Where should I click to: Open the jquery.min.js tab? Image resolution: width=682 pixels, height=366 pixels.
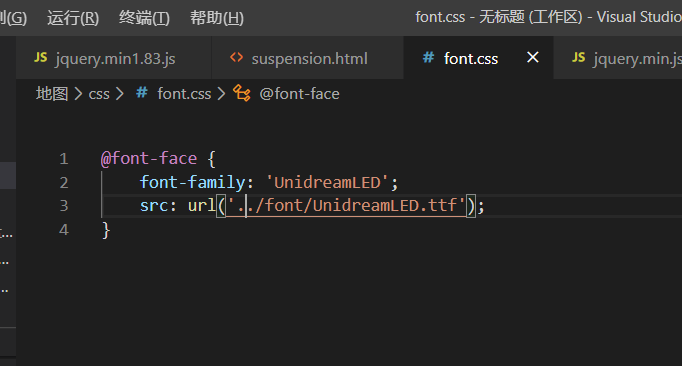tap(618, 58)
